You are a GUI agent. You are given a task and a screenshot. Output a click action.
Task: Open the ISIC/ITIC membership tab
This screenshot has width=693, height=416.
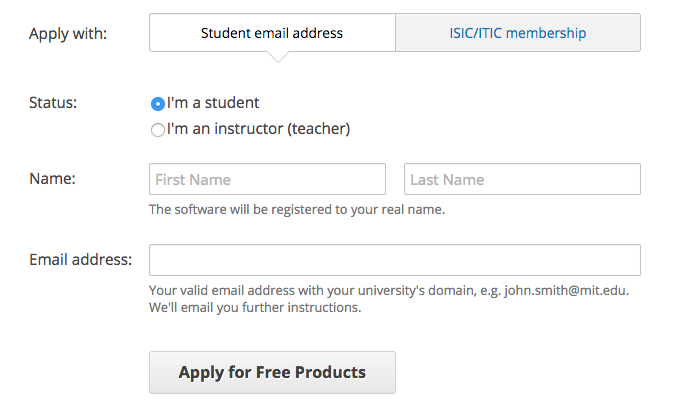coord(517,33)
